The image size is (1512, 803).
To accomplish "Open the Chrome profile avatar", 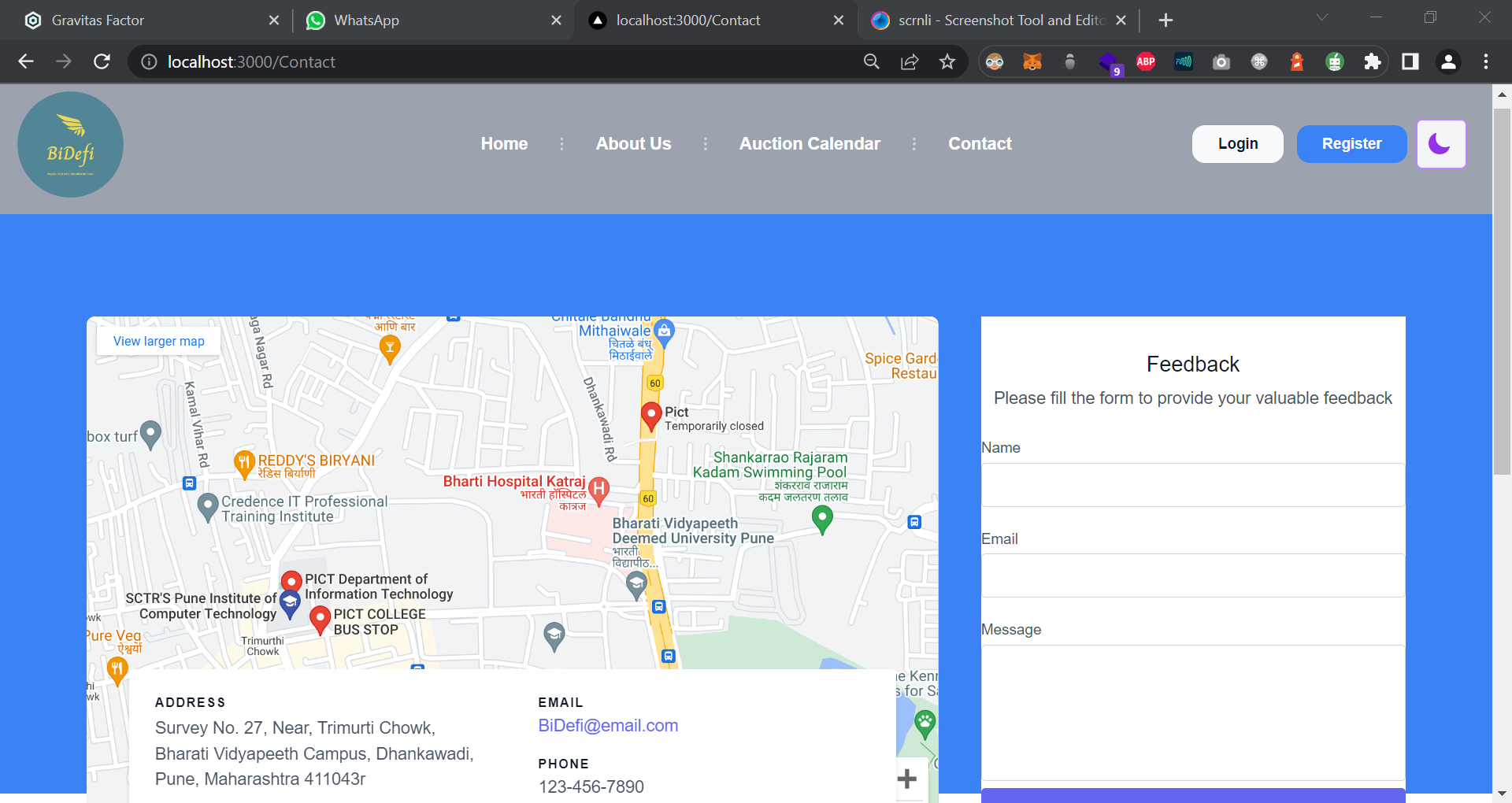I will pyautogui.click(x=1448, y=61).
